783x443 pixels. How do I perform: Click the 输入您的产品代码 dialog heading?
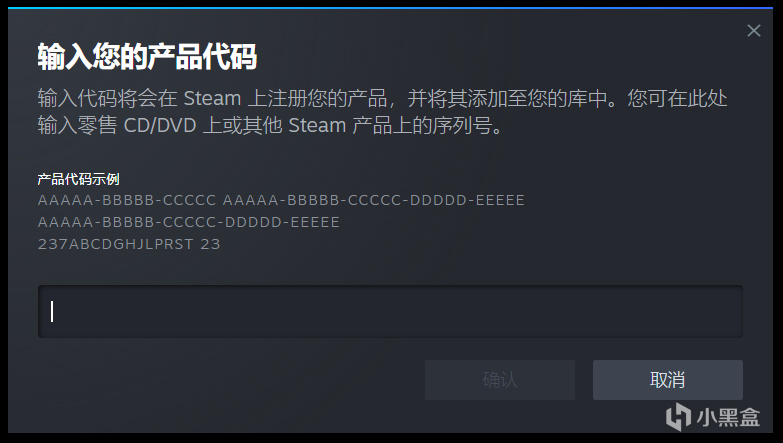point(147,56)
